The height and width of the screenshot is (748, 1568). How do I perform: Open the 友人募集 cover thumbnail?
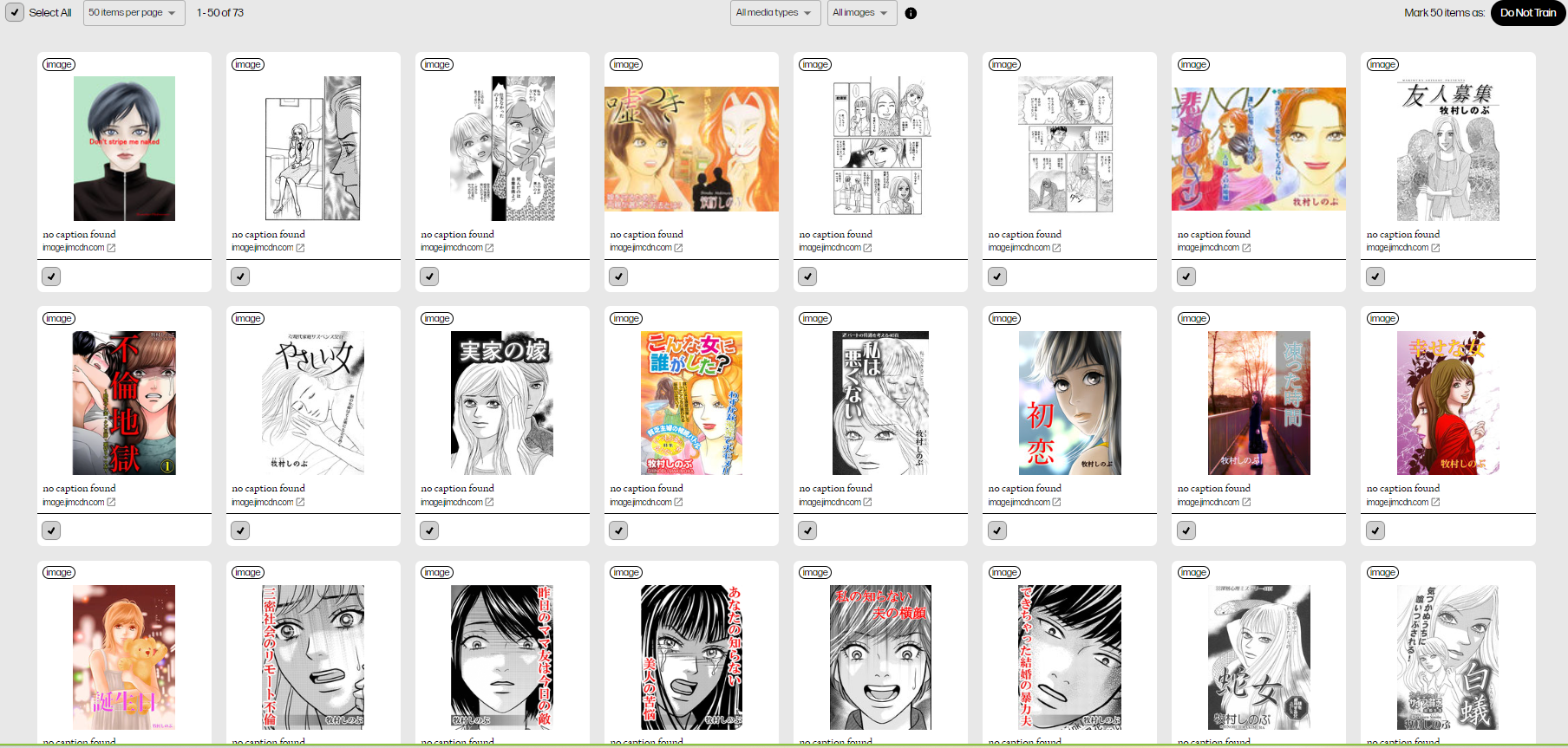(x=1448, y=149)
